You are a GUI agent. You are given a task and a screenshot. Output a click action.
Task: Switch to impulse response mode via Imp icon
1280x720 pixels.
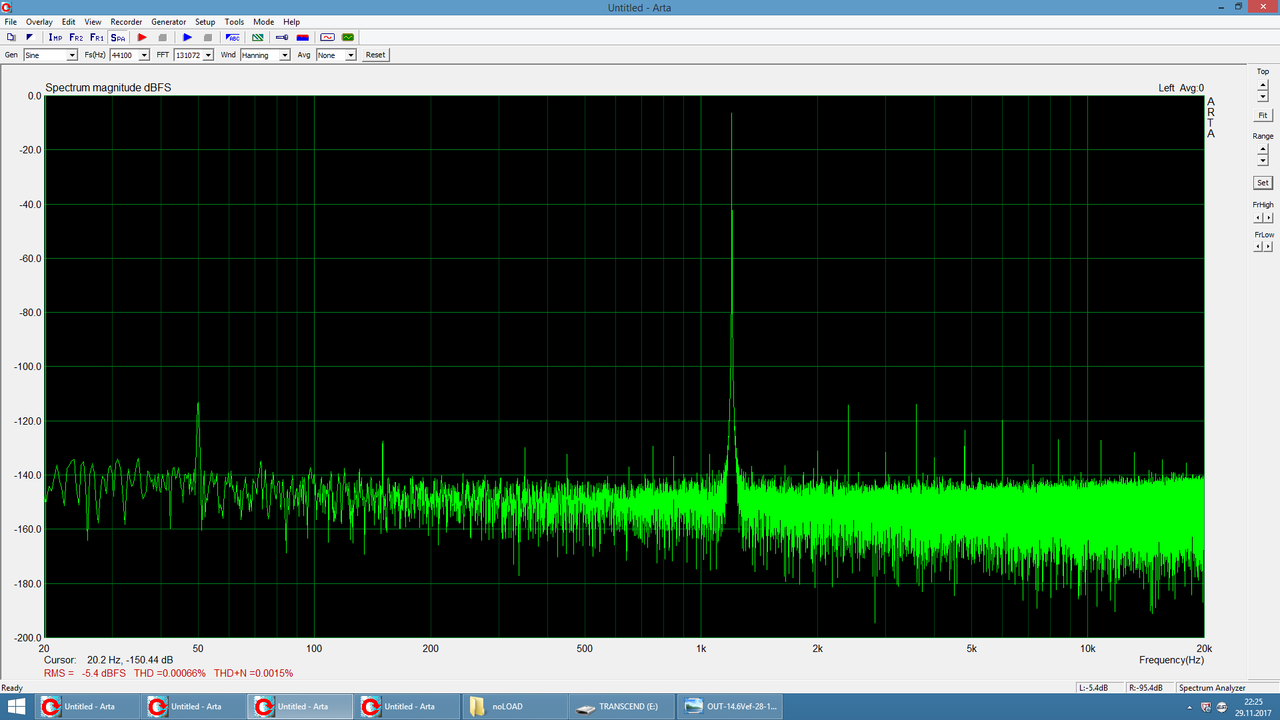[55, 37]
